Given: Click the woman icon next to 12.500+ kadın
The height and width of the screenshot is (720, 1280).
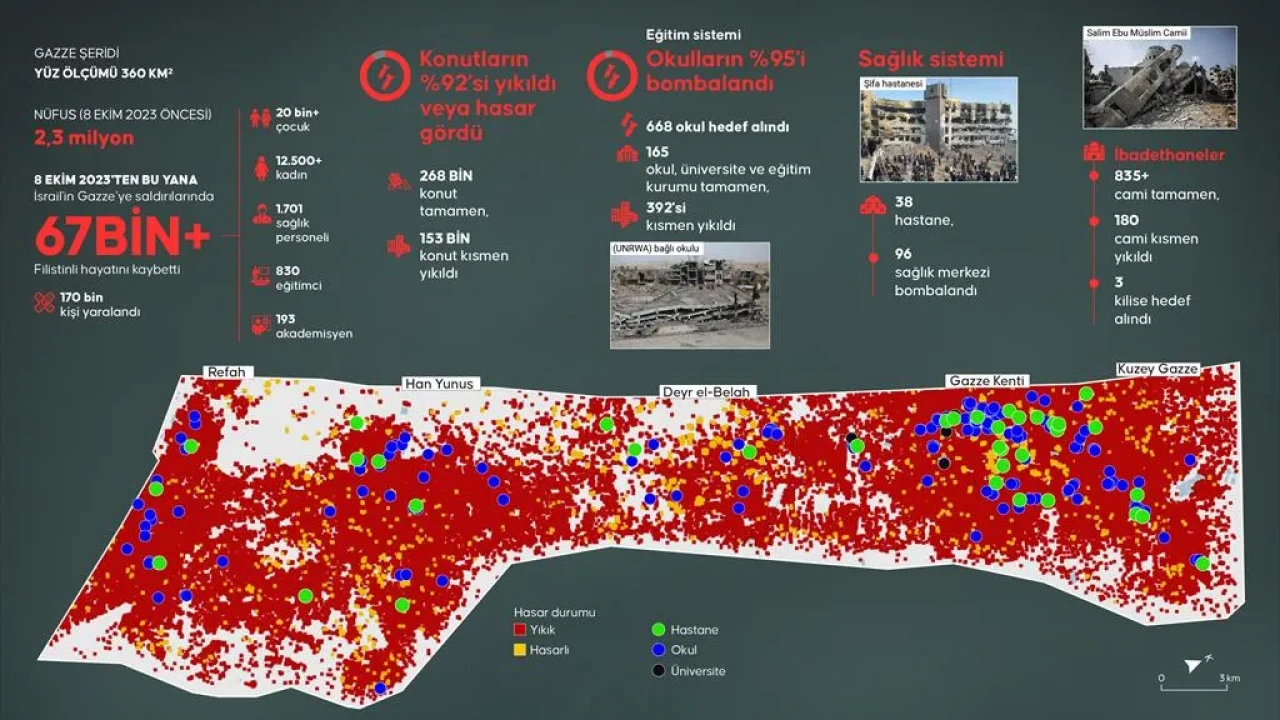Looking at the screenshot, I should tap(260, 167).
